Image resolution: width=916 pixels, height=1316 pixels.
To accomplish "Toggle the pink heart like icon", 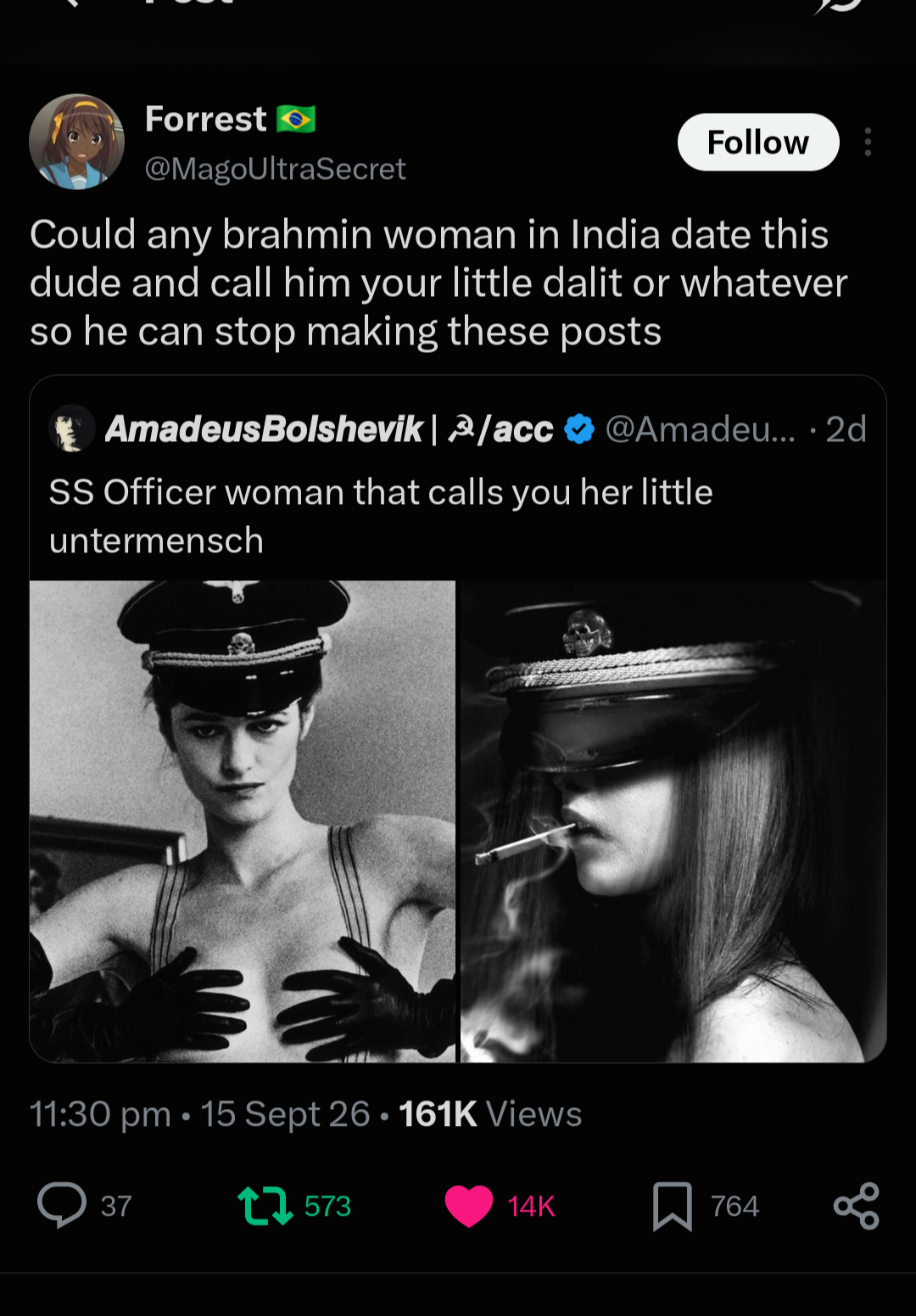I will pos(468,1206).
